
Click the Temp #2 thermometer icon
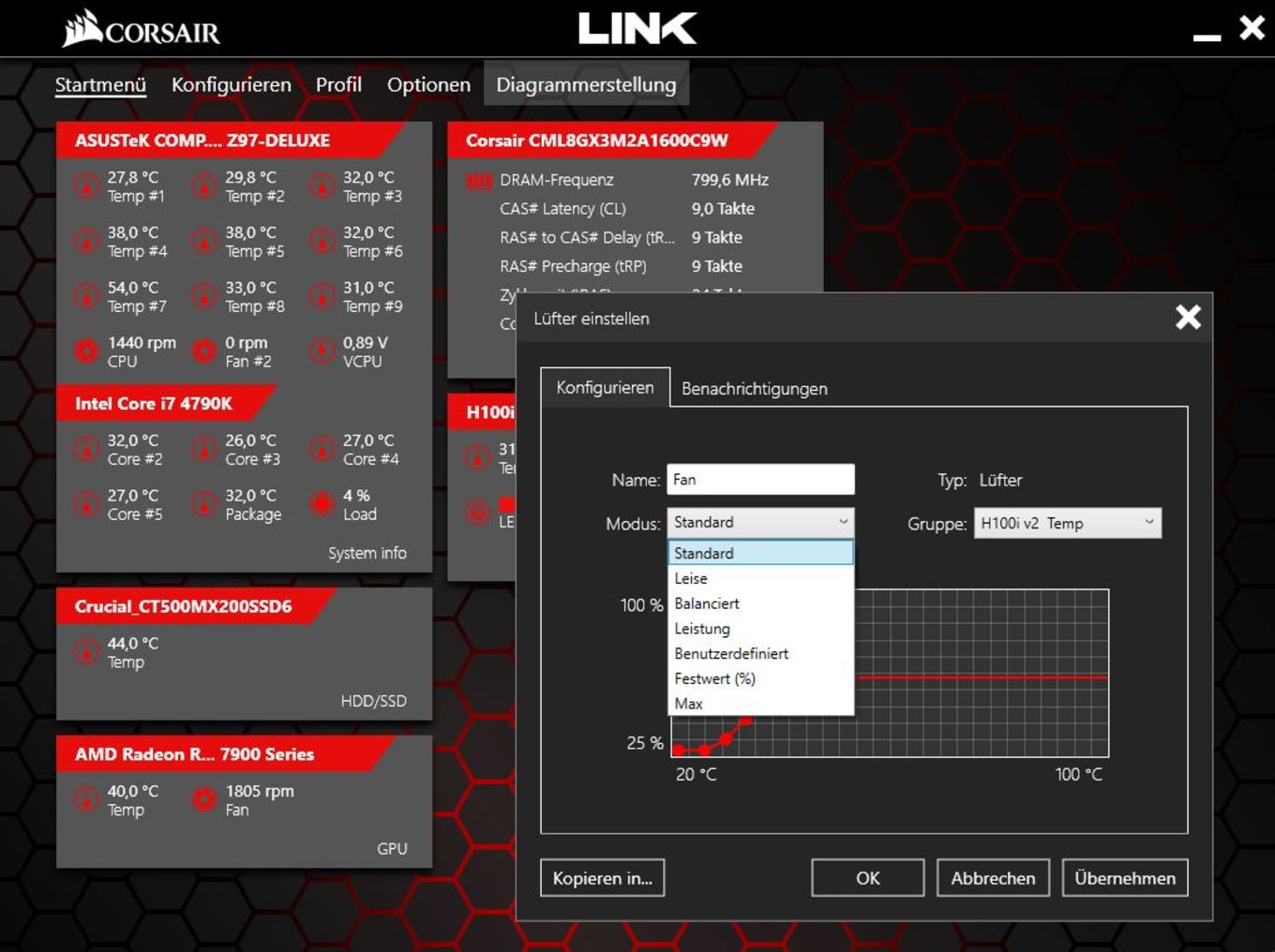coord(204,186)
